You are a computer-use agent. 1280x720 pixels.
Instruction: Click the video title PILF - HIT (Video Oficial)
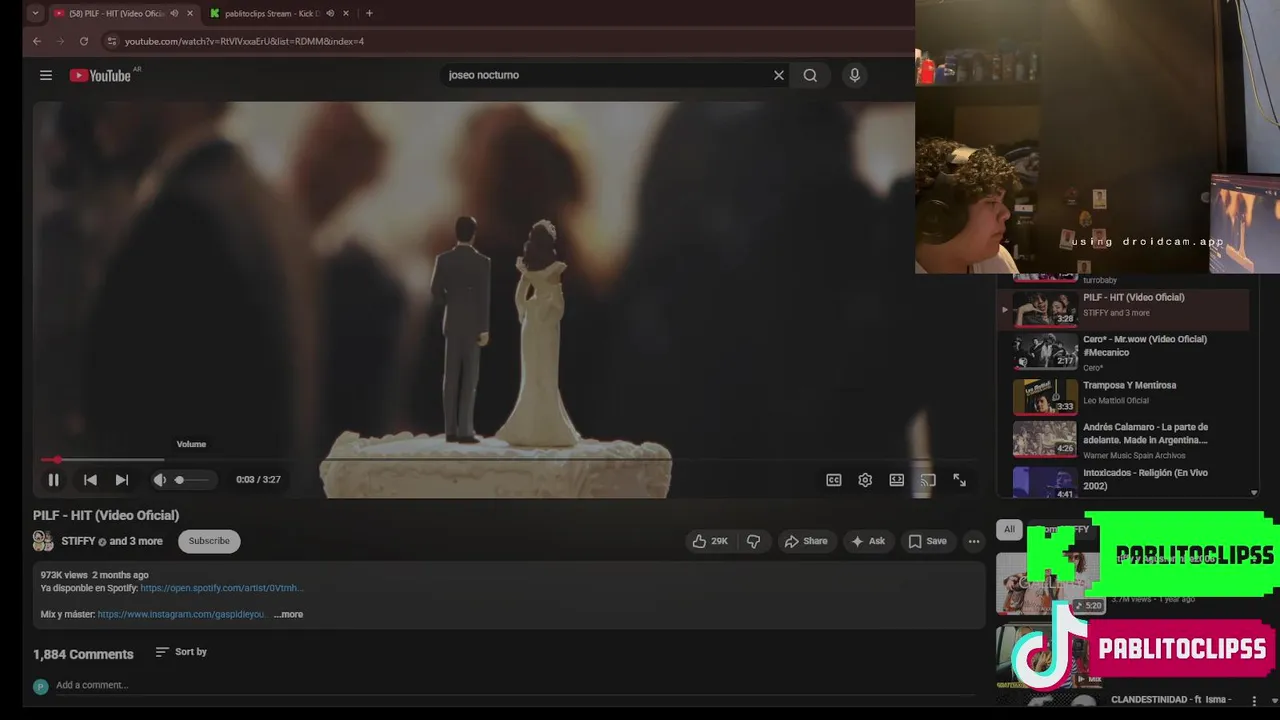click(x=106, y=515)
